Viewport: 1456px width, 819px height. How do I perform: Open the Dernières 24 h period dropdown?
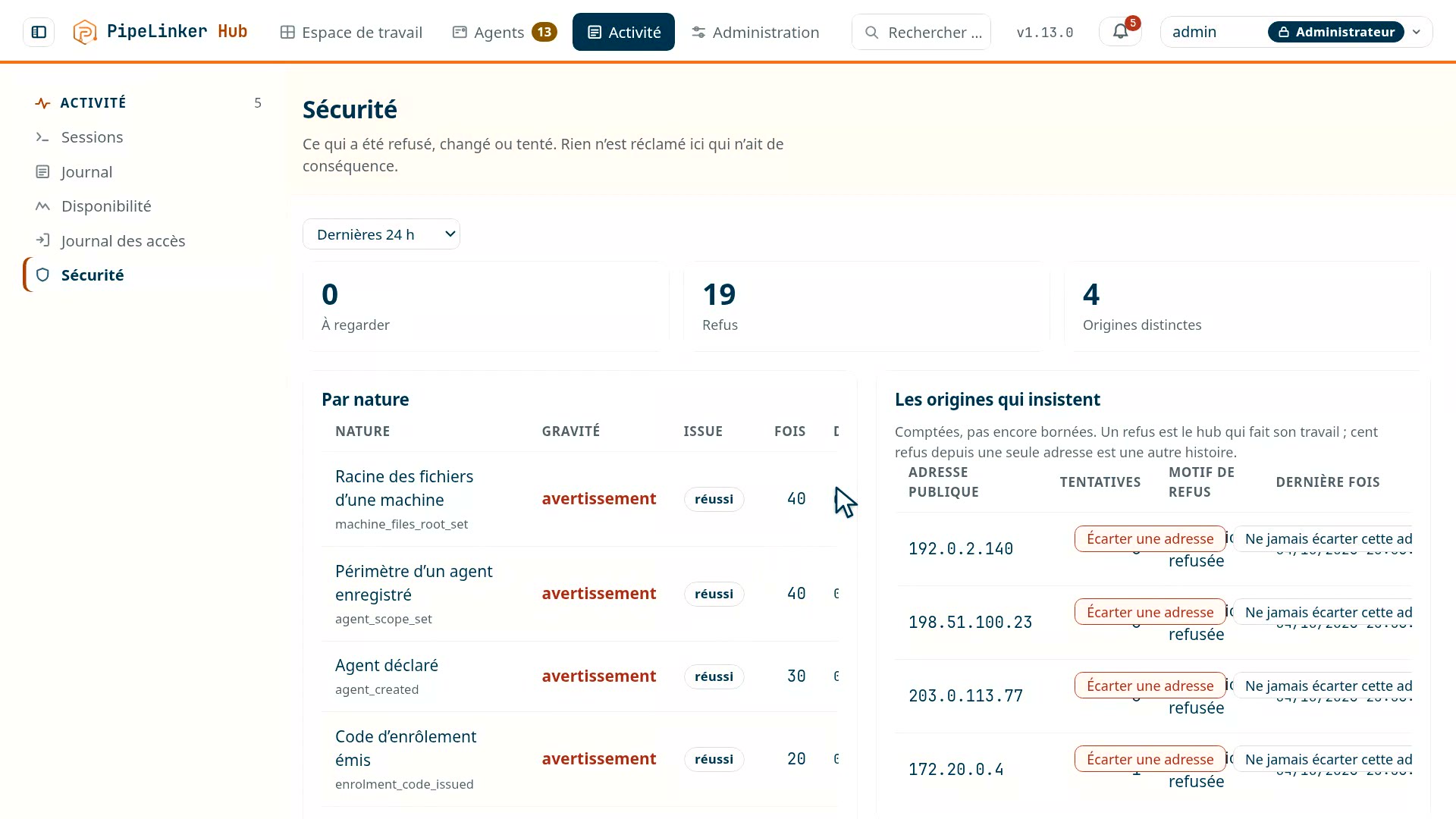381,234
